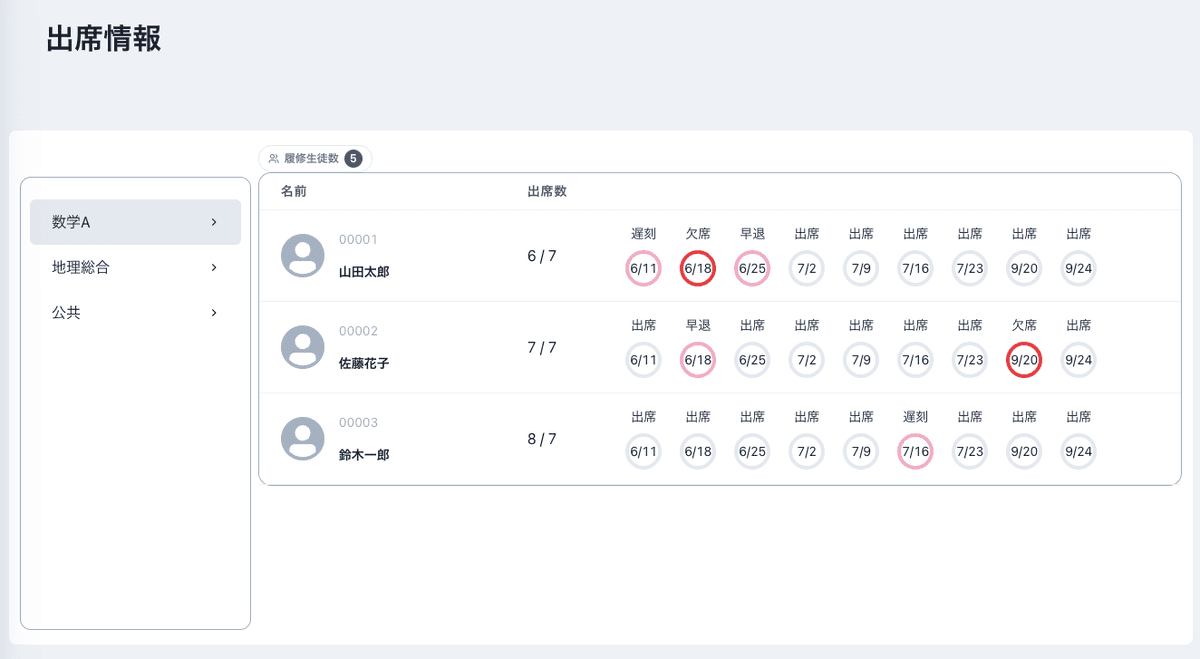Select 鈴木一郎's pink 7/16 late circle
Screen dimensions: 1200x659
[915, 451]
